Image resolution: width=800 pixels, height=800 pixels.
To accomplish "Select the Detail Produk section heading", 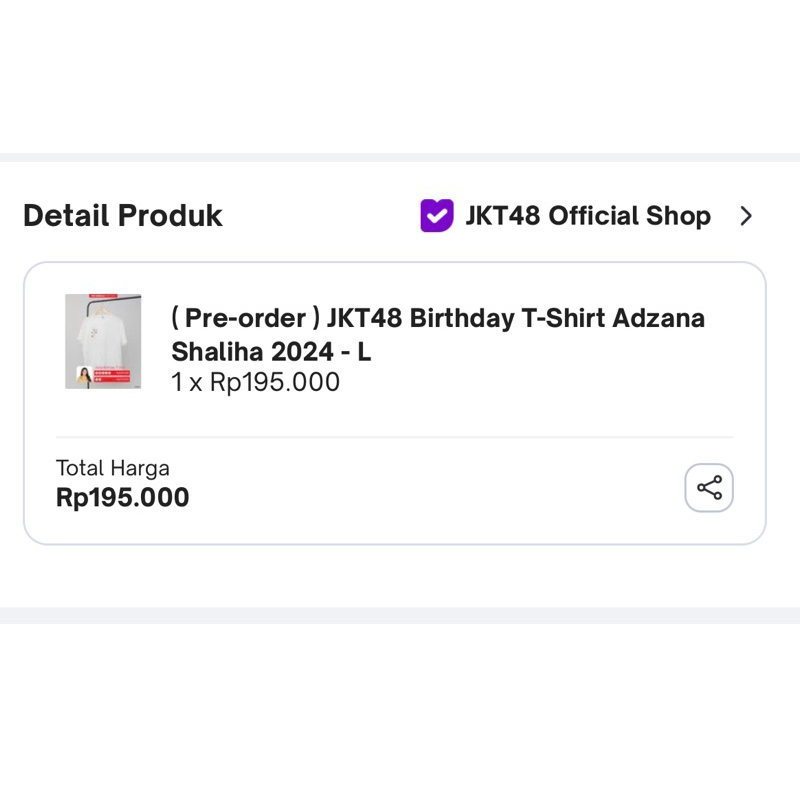I will click(123, 215).
